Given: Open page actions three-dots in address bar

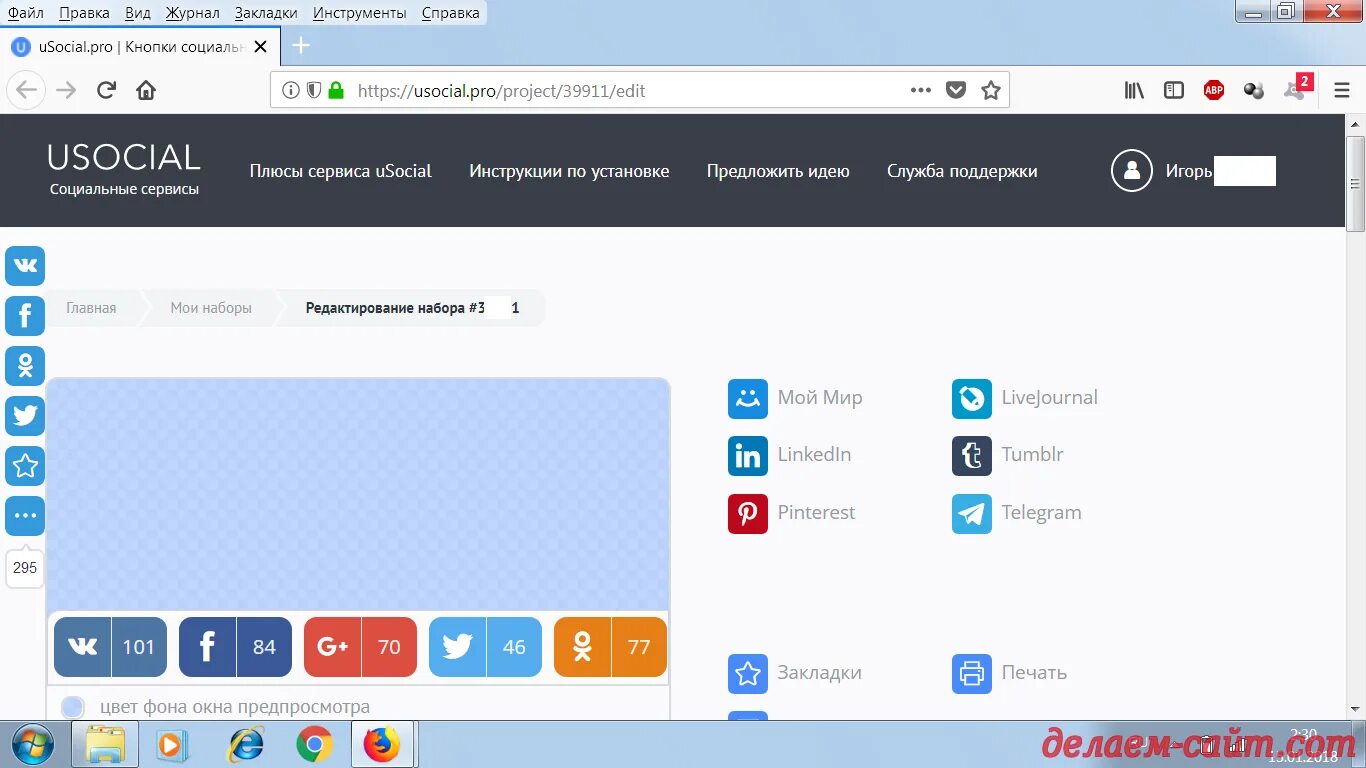Looking at the screenshot, I should pos(921,90).
